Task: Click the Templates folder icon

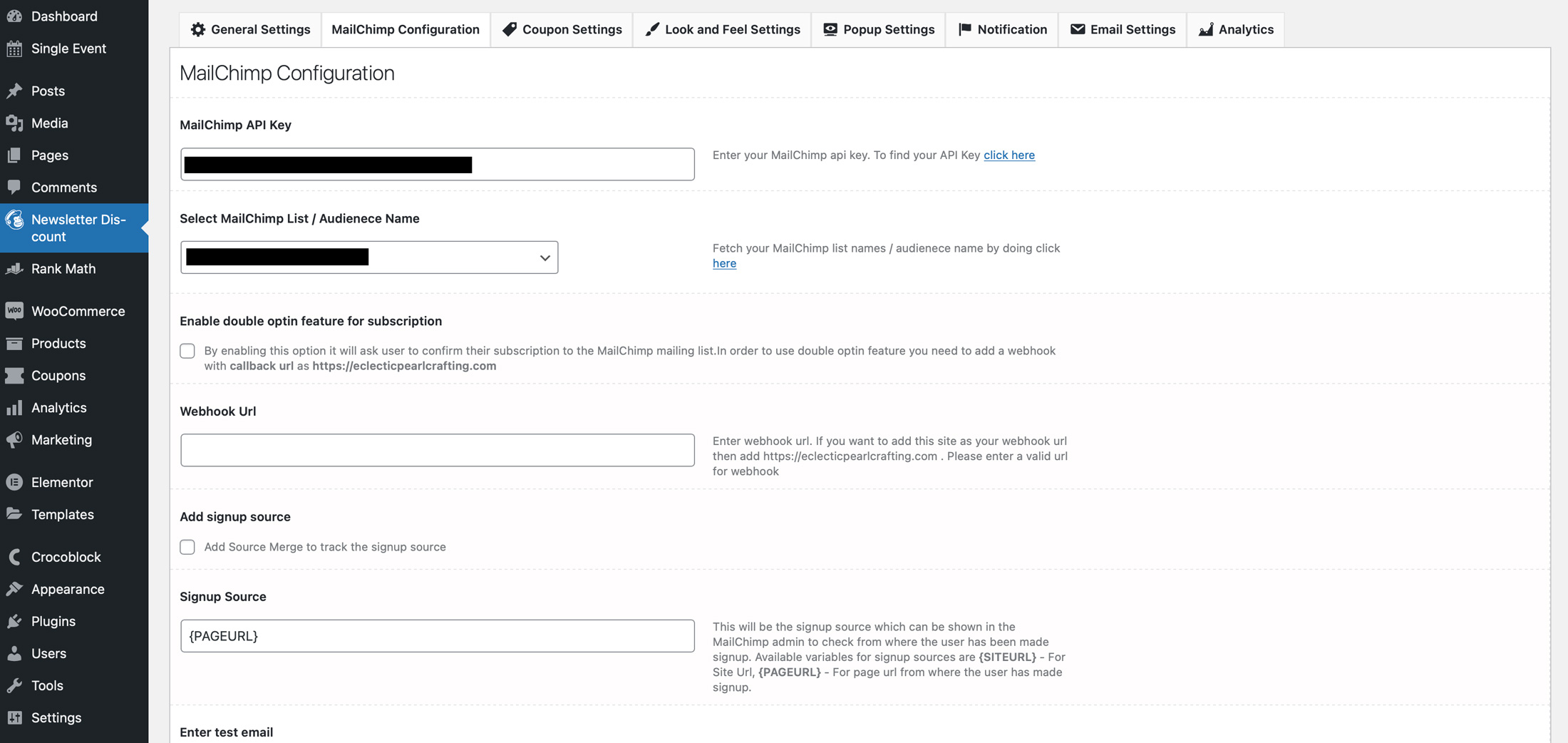Action: (14, 514)
